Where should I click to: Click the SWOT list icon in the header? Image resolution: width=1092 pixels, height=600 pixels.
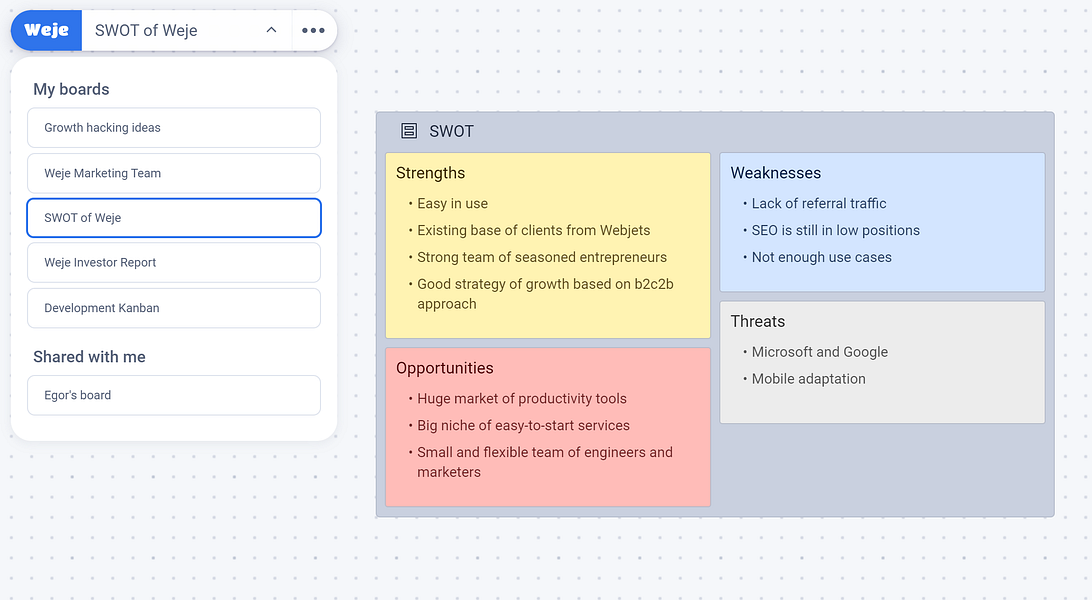coord(409,131)
